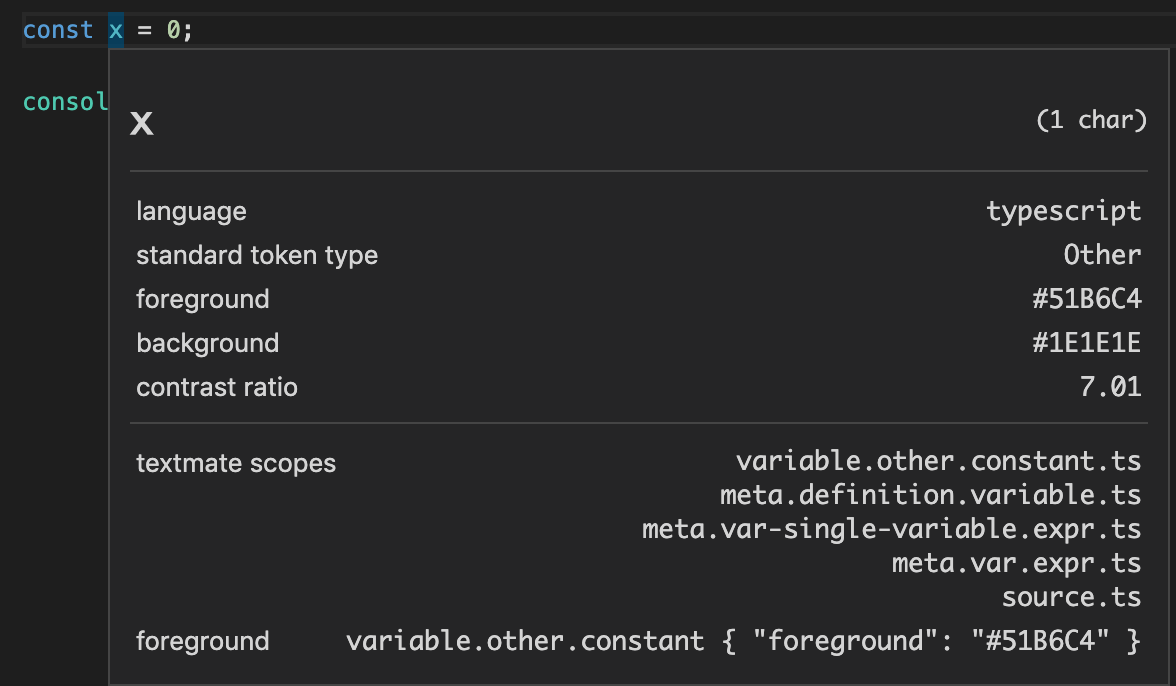This screenshot has width=1176, height=686.
Task: Select the standard token type row
Action: tap(257, 255)
